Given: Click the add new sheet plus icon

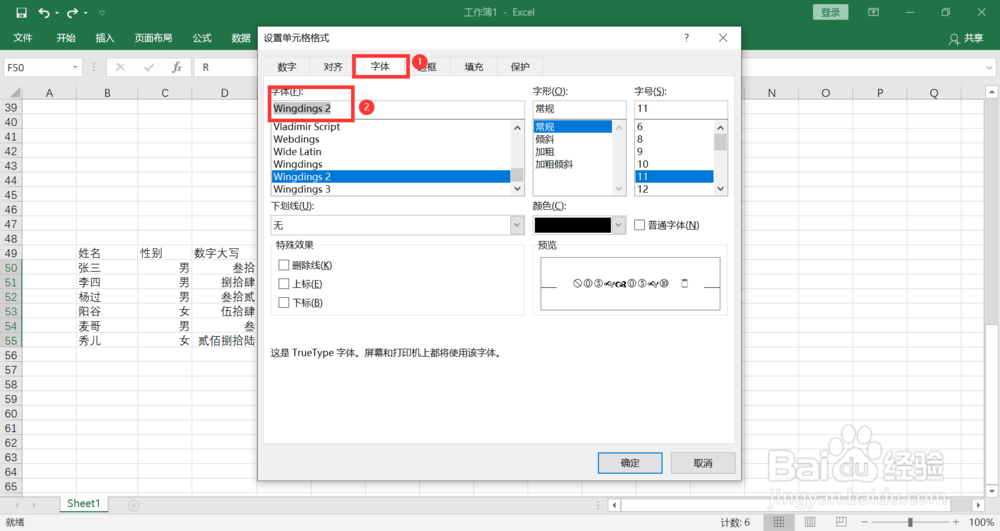Looking at the screenshot, I should [x=133, y=505].
